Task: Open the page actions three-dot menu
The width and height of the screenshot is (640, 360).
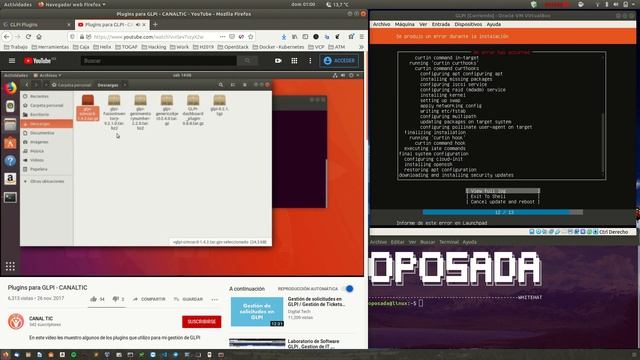Action: [222, 37]
